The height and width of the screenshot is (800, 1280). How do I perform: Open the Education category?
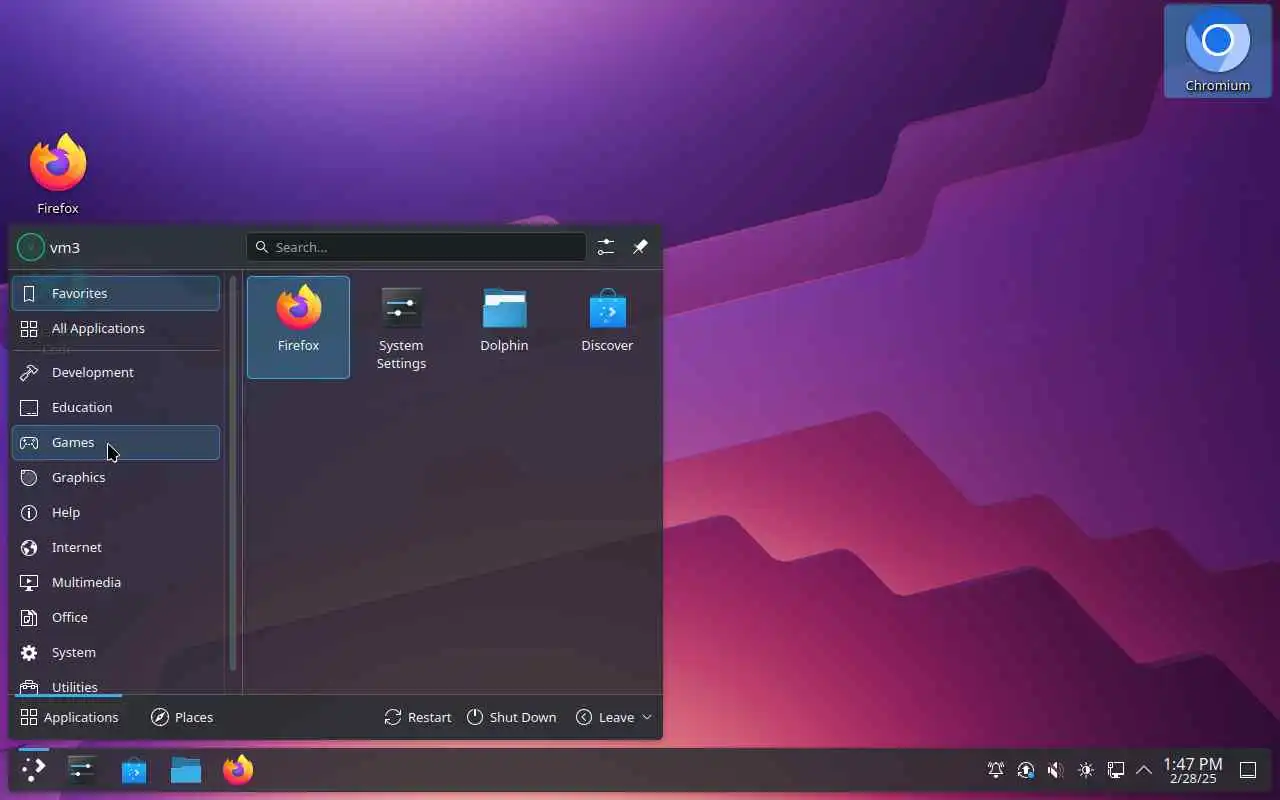point(116,407)
